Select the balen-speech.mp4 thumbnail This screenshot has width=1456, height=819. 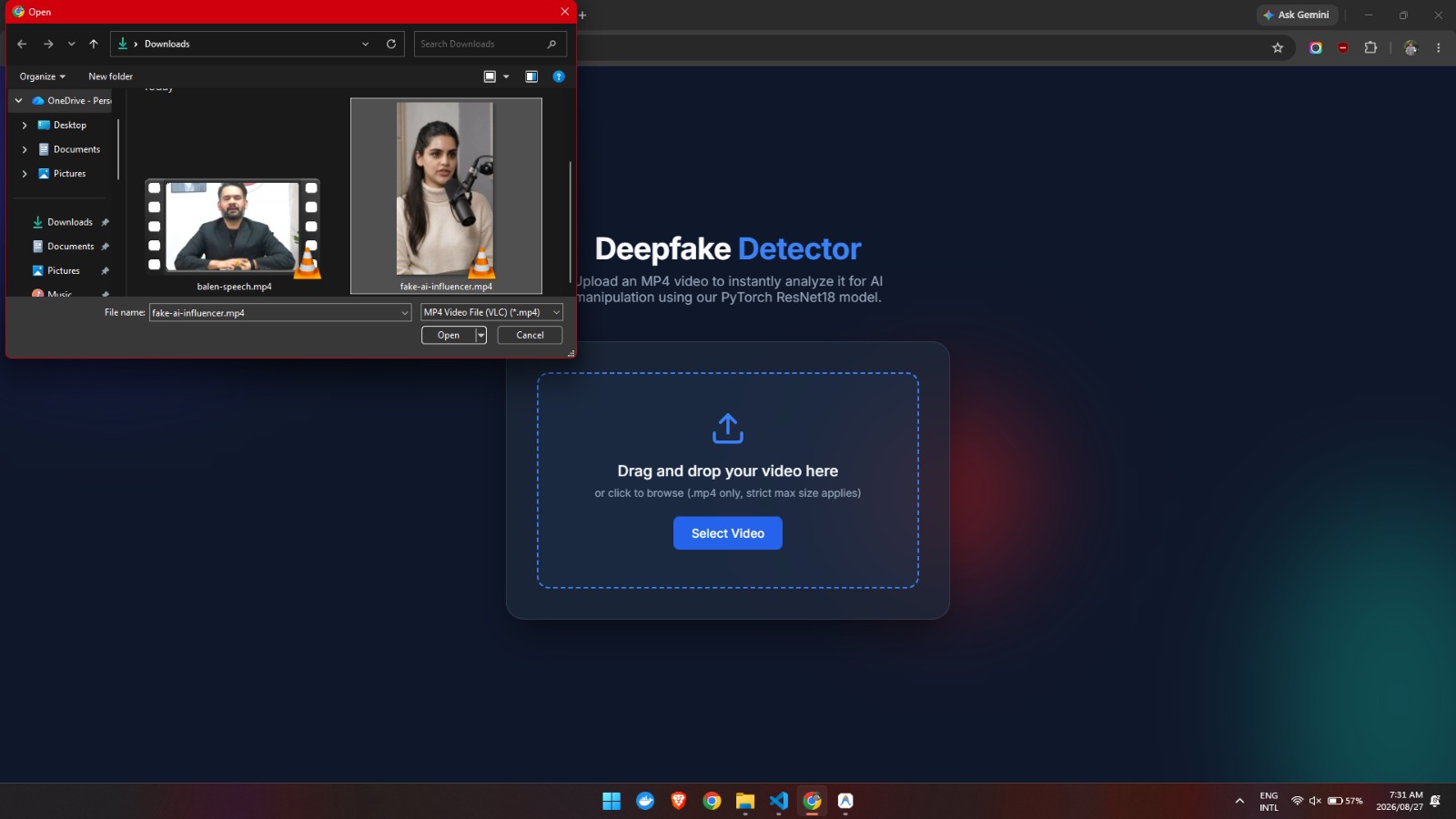click(x=234, y=227)
